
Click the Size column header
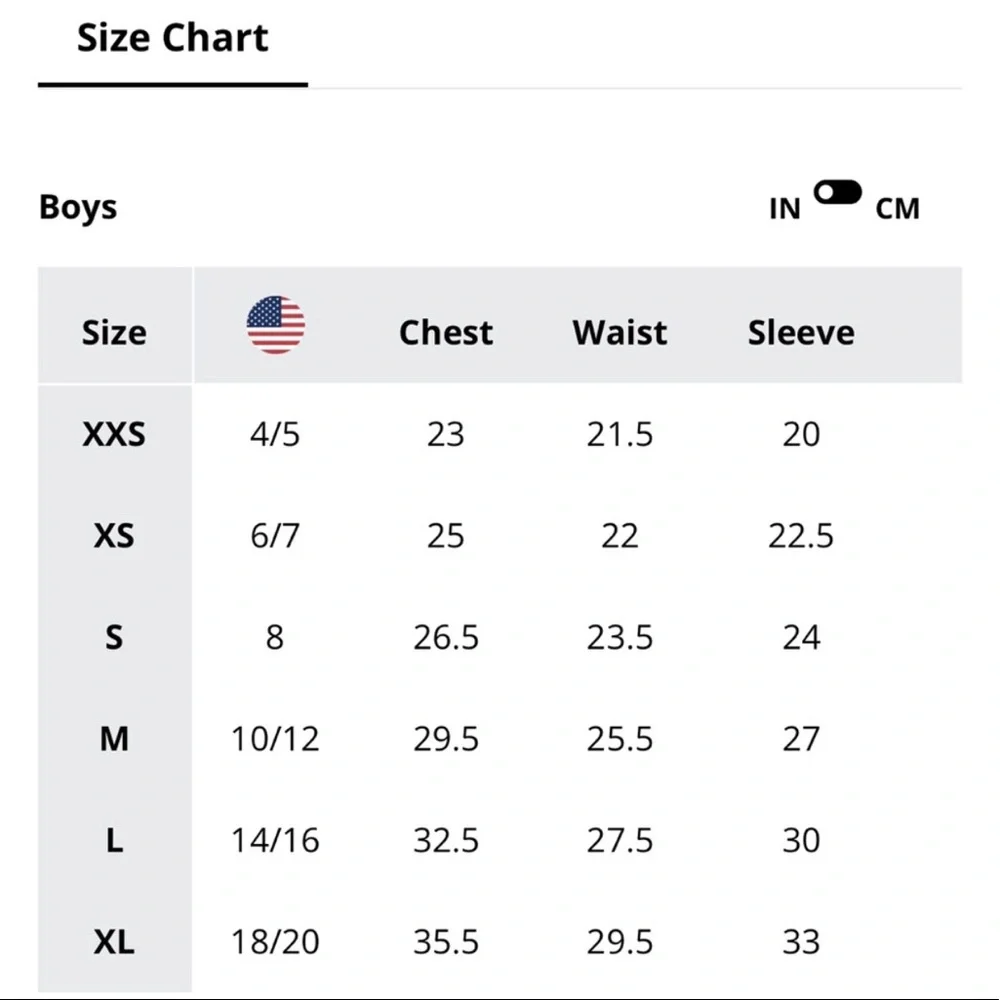click(114, 333)
